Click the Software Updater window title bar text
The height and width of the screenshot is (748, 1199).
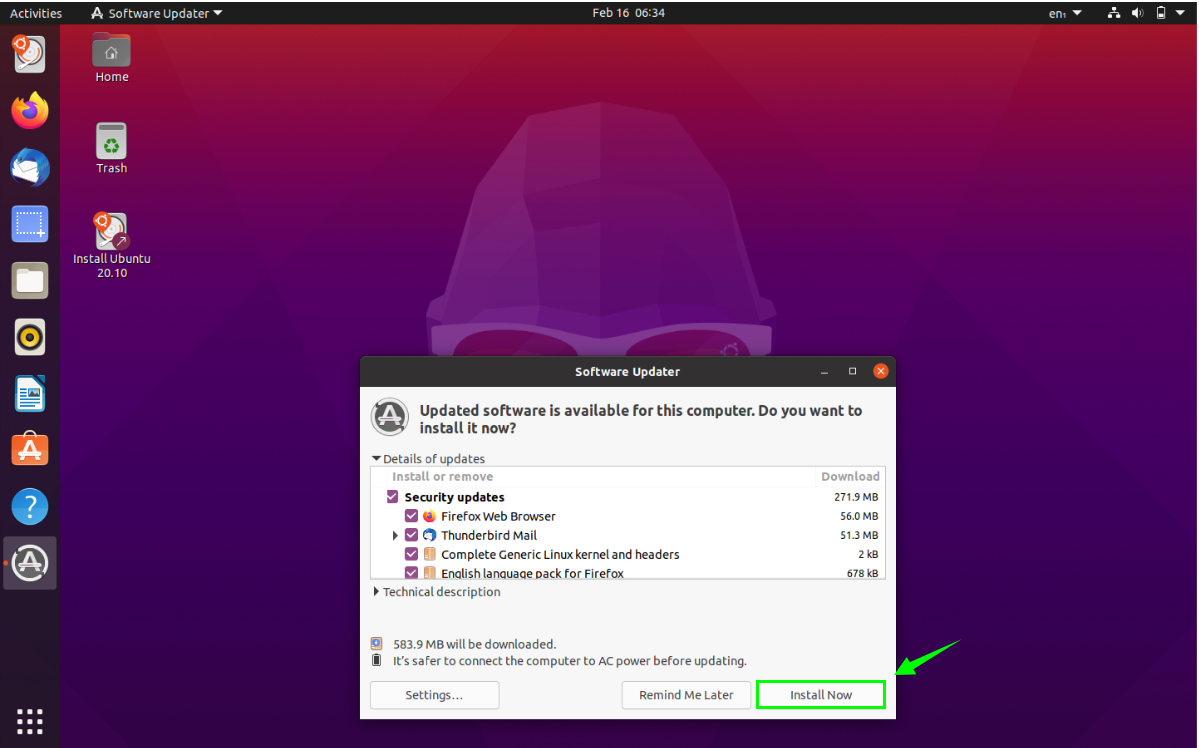click(627, 372)
